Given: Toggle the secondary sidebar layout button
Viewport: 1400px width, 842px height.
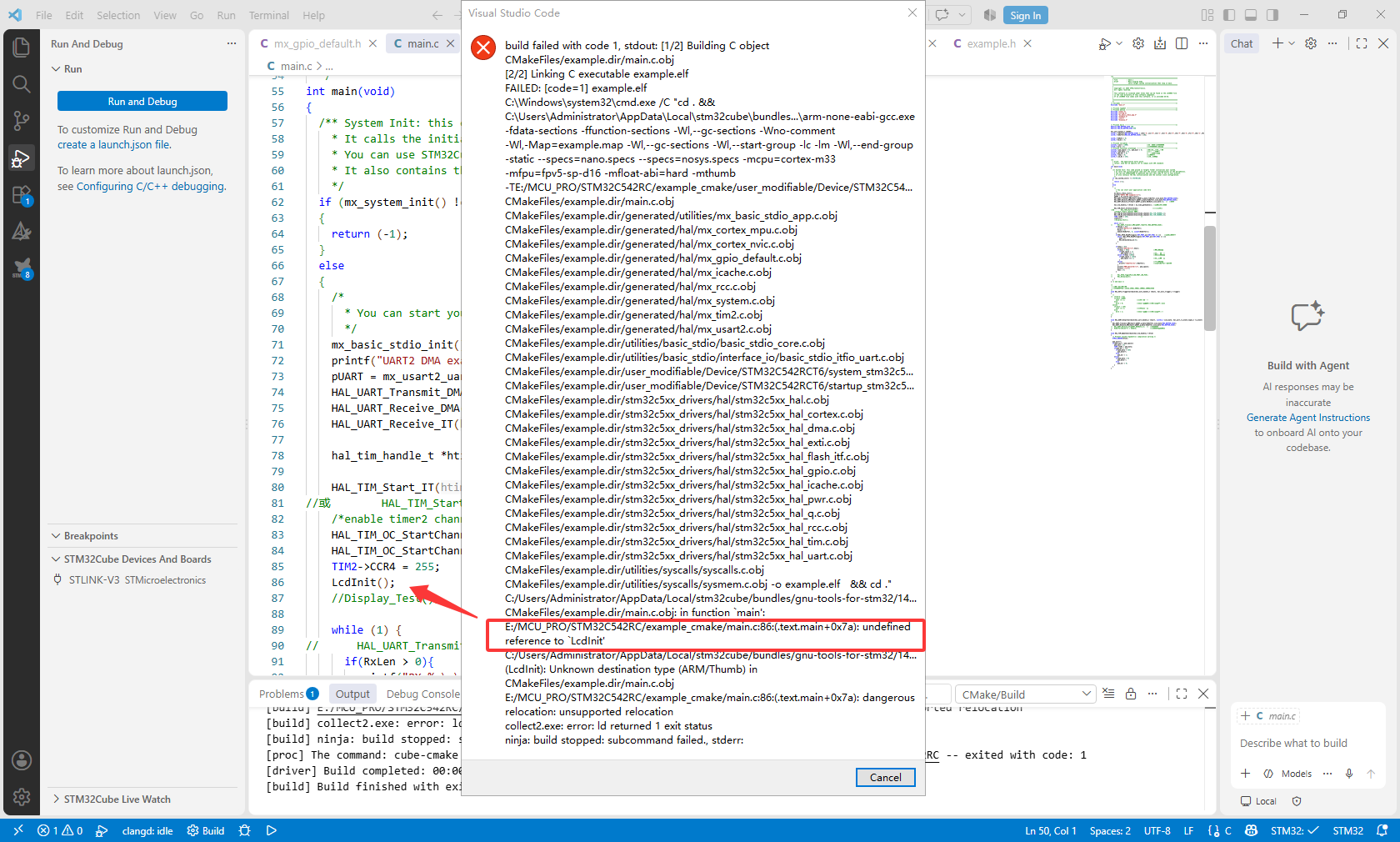Looking at the screenshot, I should [1272, 15].
